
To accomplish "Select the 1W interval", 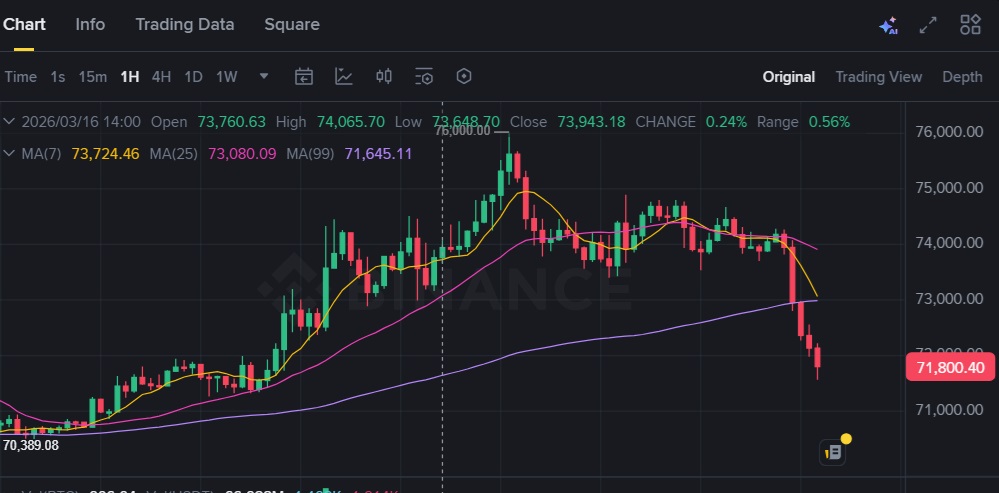I will pyautogui.click(x=227, y=77).
